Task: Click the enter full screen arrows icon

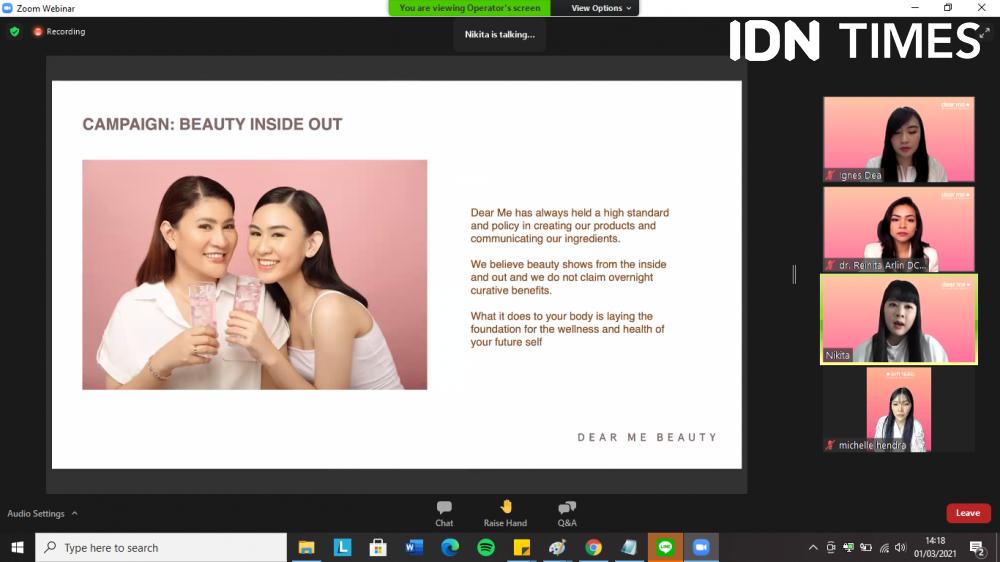Action: (985, 33)
